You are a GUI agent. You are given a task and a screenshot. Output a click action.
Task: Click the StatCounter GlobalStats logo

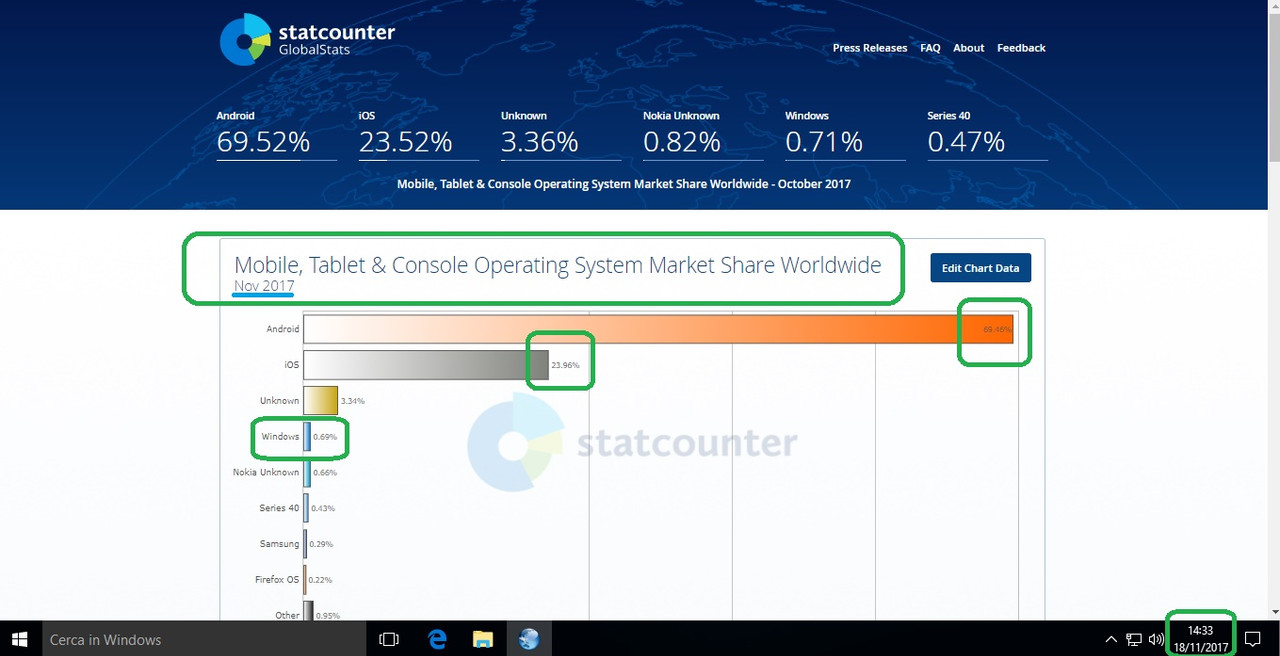click(x=307, y=40)
